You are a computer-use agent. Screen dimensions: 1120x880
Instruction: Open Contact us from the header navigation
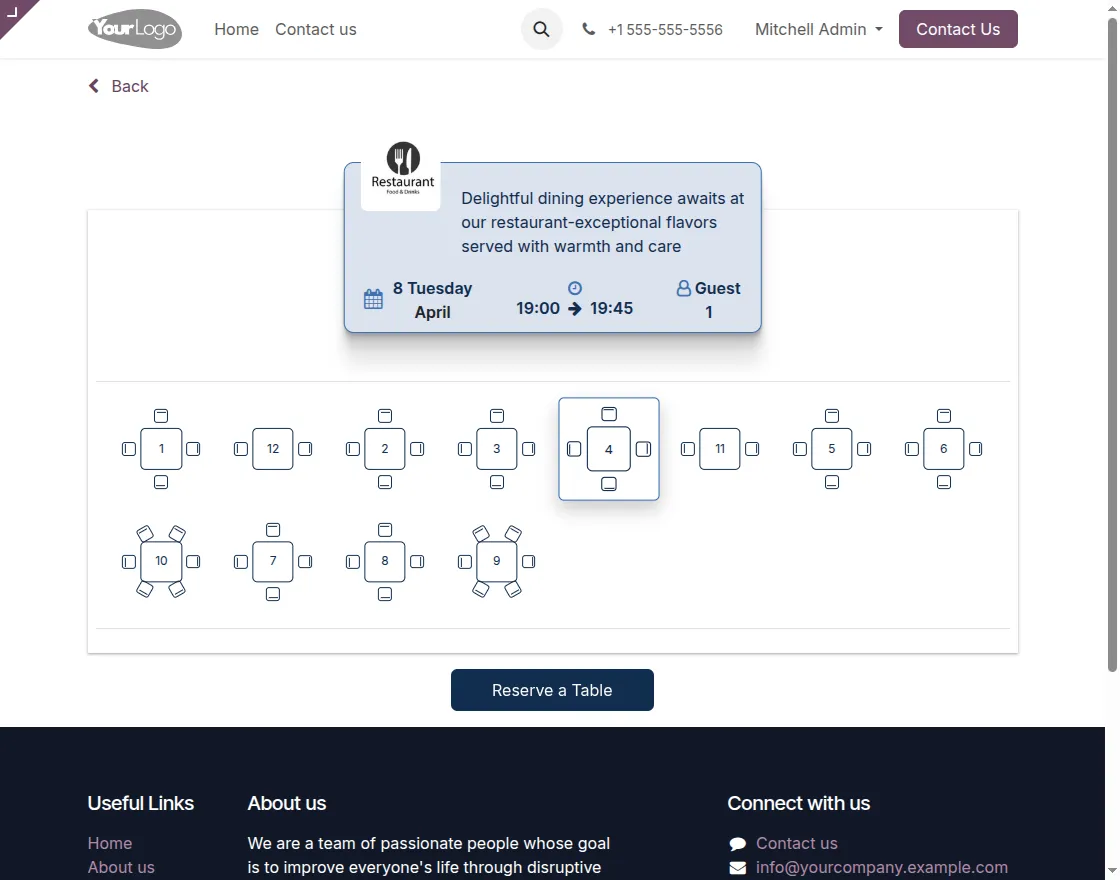[x=315, y=29]
